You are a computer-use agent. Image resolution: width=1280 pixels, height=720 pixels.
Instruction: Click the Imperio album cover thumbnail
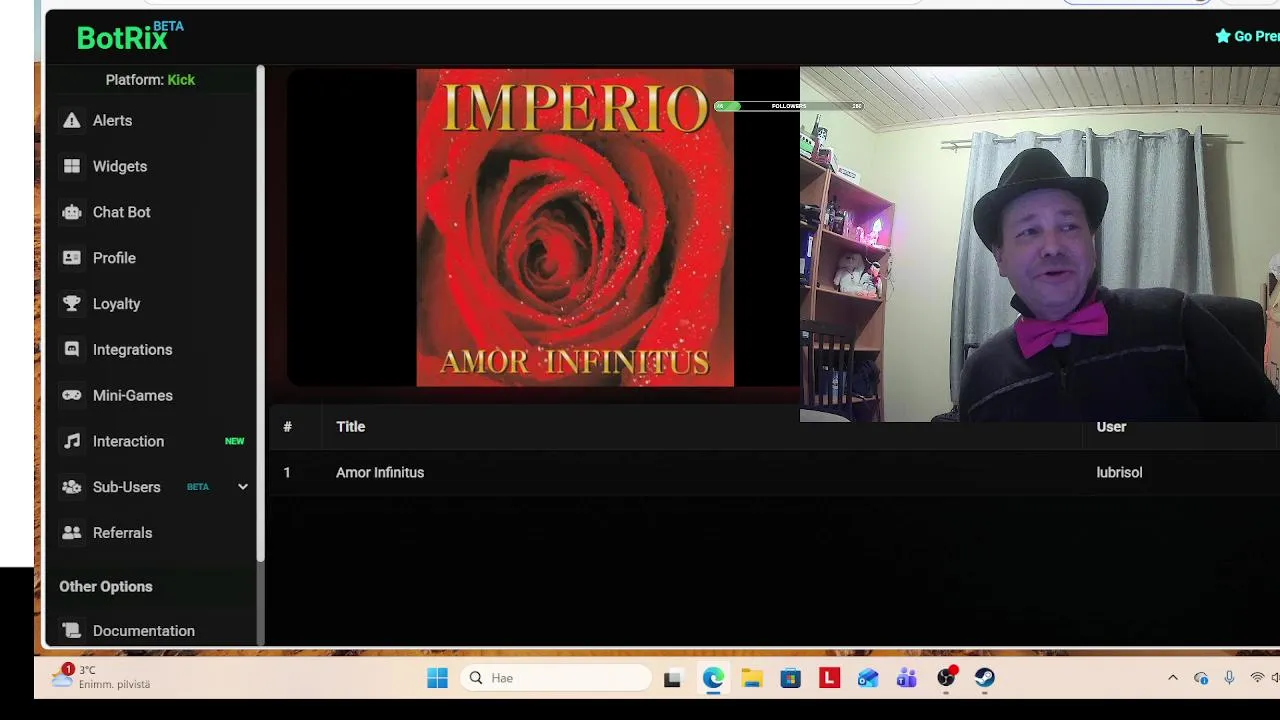(x=575, y=228)
